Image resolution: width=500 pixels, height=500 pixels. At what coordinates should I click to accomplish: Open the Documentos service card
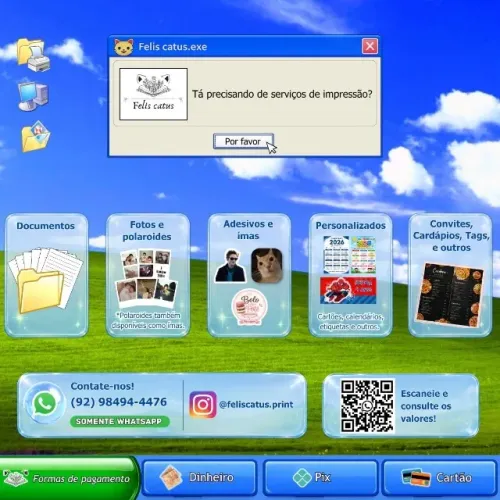(x=47, y=275)
